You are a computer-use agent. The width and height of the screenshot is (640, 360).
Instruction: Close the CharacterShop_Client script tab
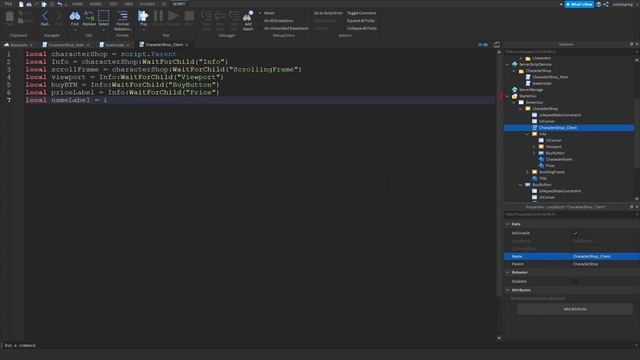(x=187, y=44)
